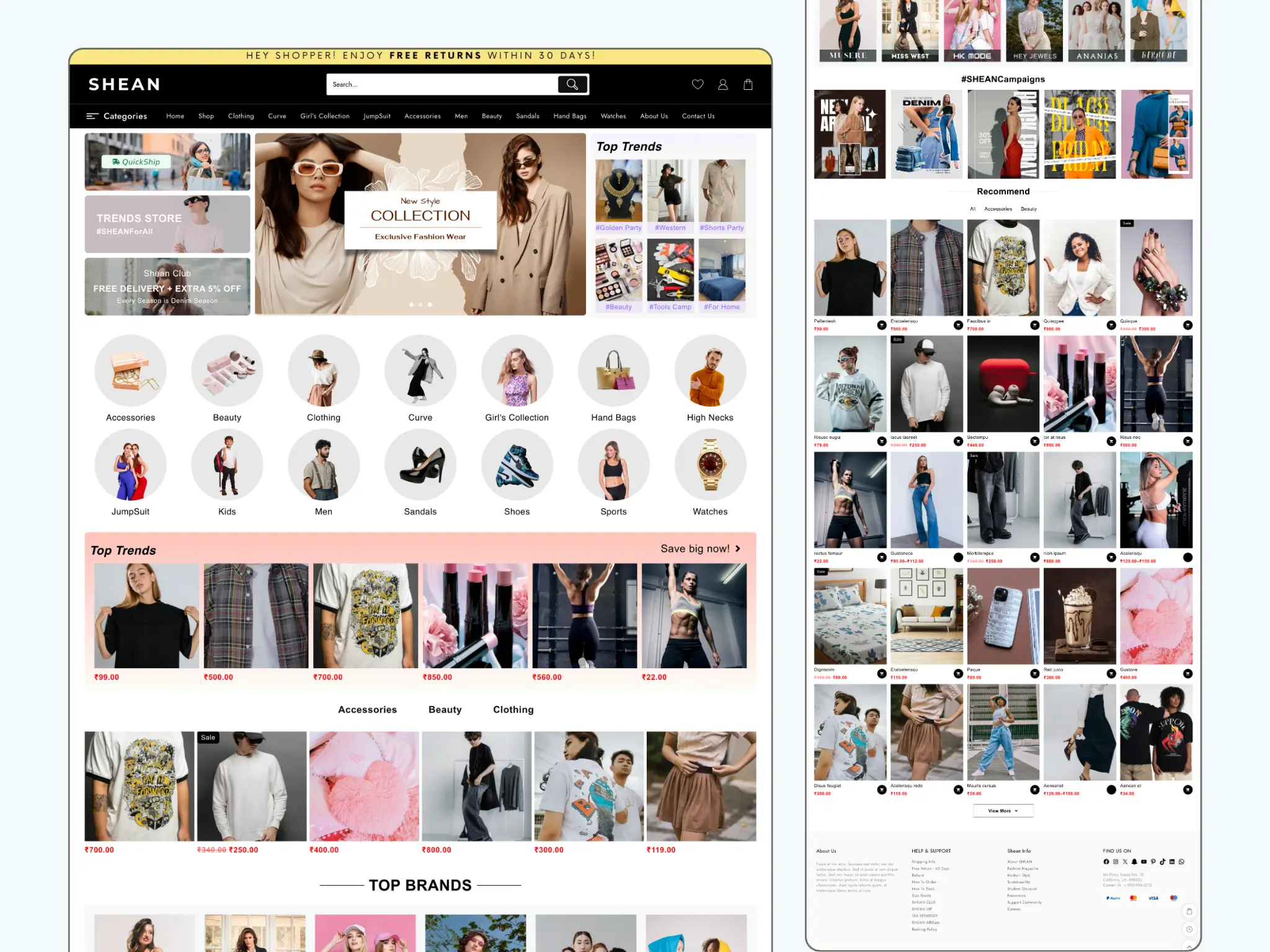
Task: Open the Categories menu
Action: [118, 116]
